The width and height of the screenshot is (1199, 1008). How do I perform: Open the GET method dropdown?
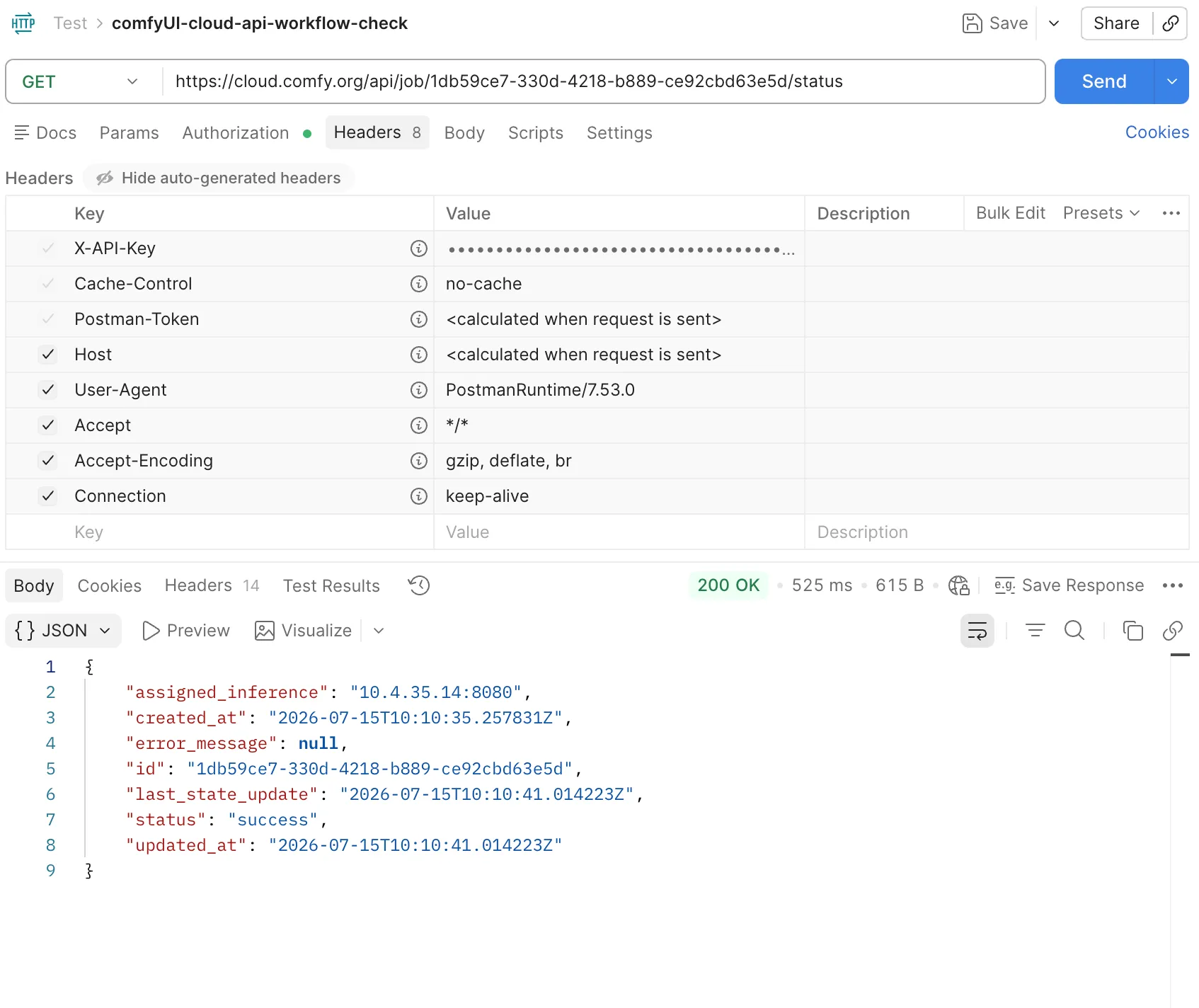click(x=80, y=81)
